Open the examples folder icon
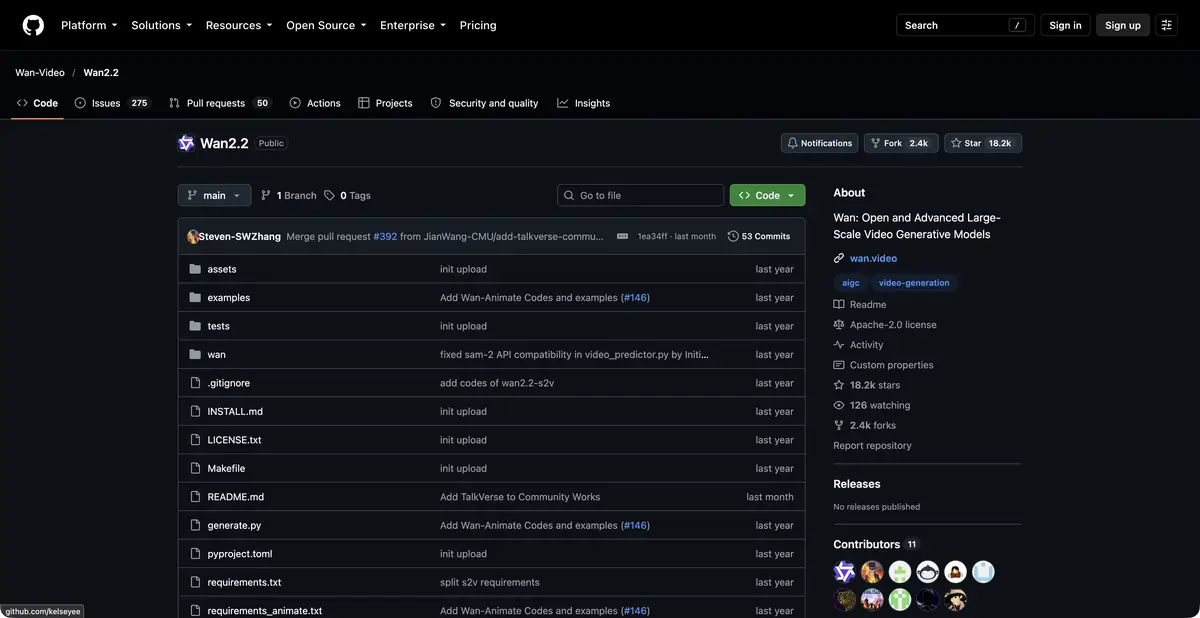This screenshot has height=618, width=1200. coord(195,297)
